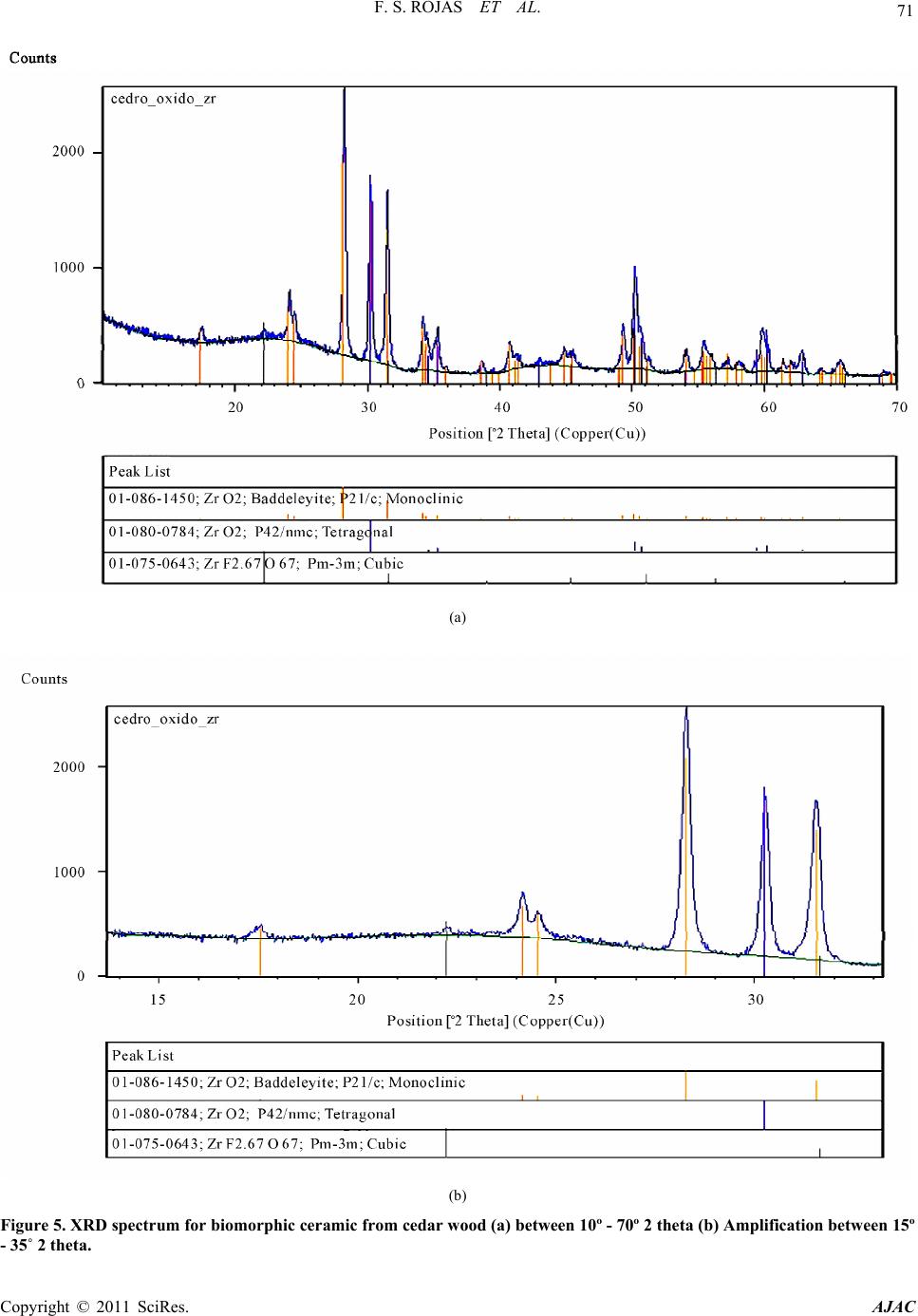Click the "70" x-axis tick in chart (a)
The width and height of the screenshot is (918, 1316).
tap(899, 406)
